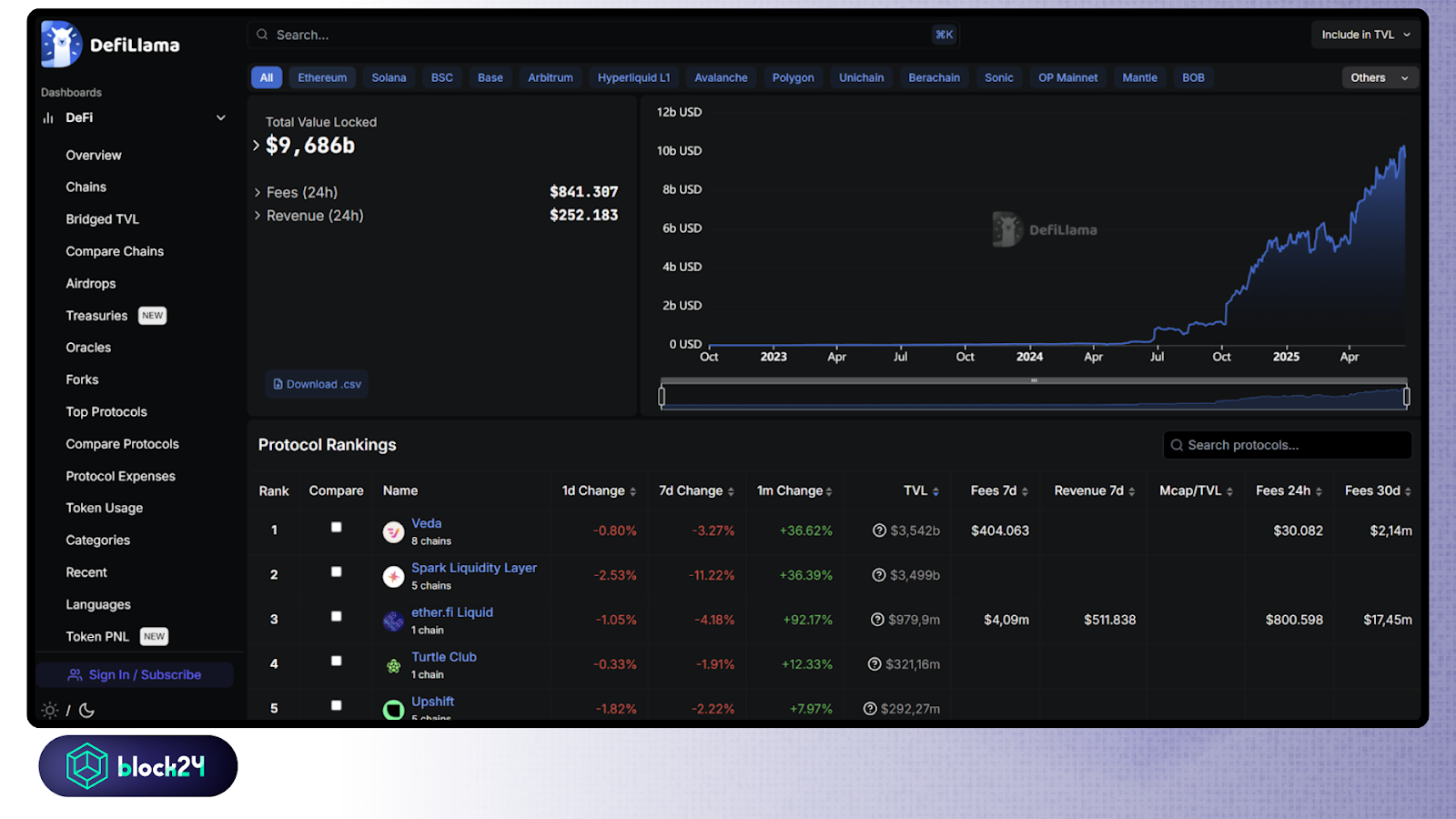This screenshot has width=1456, height=819.
Task: Sort by Mcap/TVL column arrows
Action: pos(1229,491)
